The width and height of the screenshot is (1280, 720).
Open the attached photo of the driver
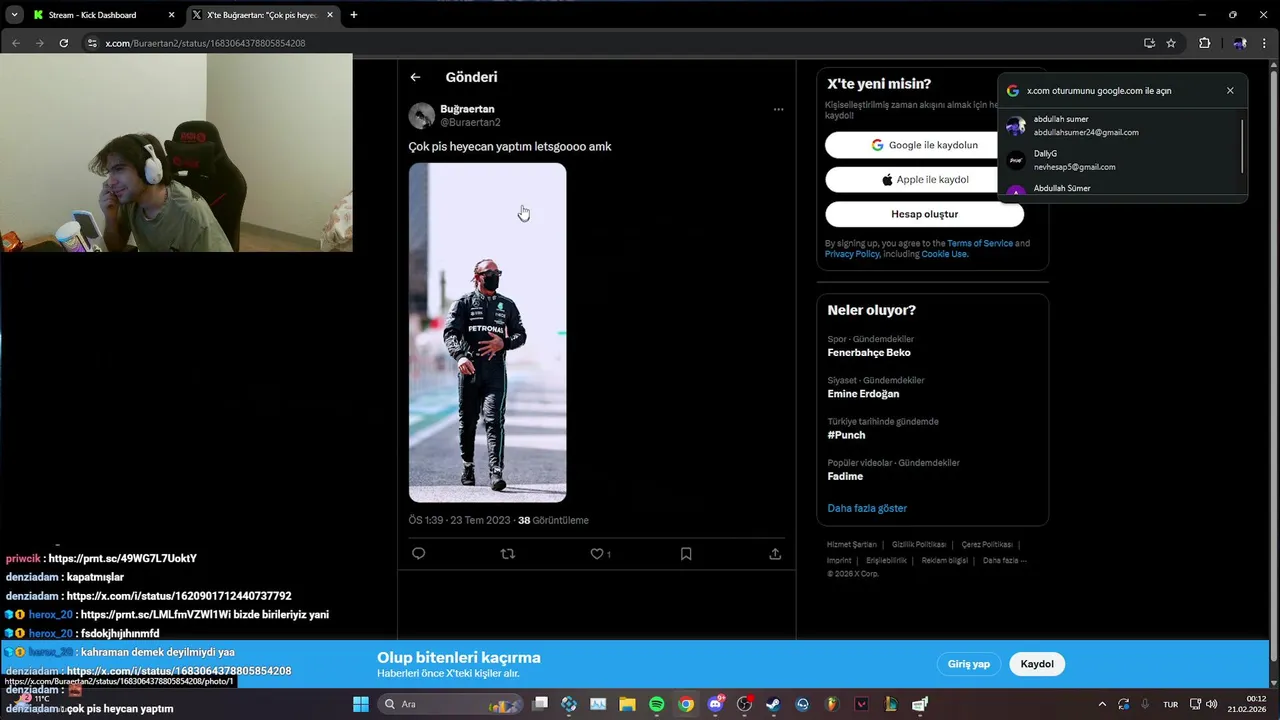pos(487,332)
